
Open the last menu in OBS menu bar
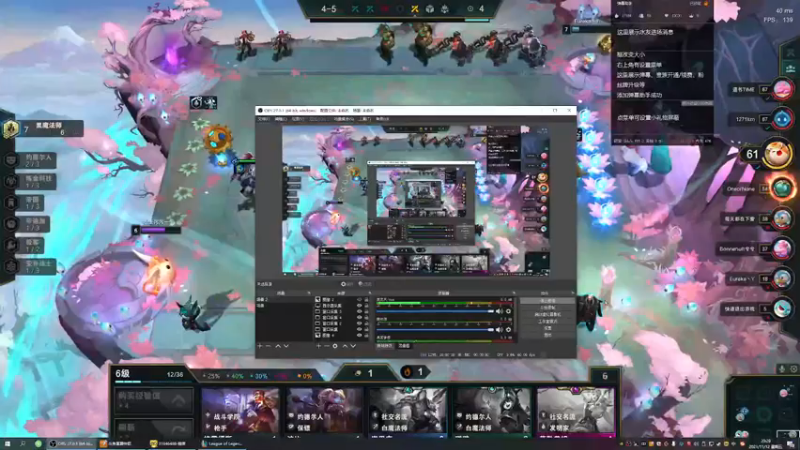[x=382, y=119]
